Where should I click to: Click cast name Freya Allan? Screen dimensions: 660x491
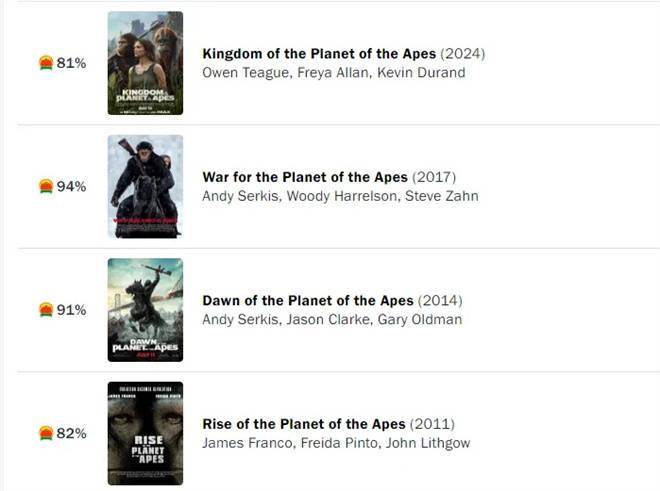pos(333,73)
